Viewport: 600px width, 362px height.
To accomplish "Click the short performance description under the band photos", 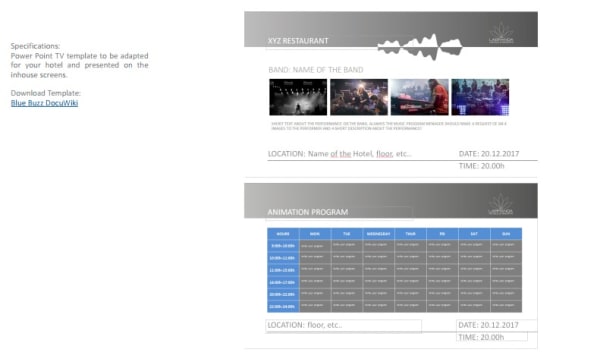I will [x=389, y=126].
